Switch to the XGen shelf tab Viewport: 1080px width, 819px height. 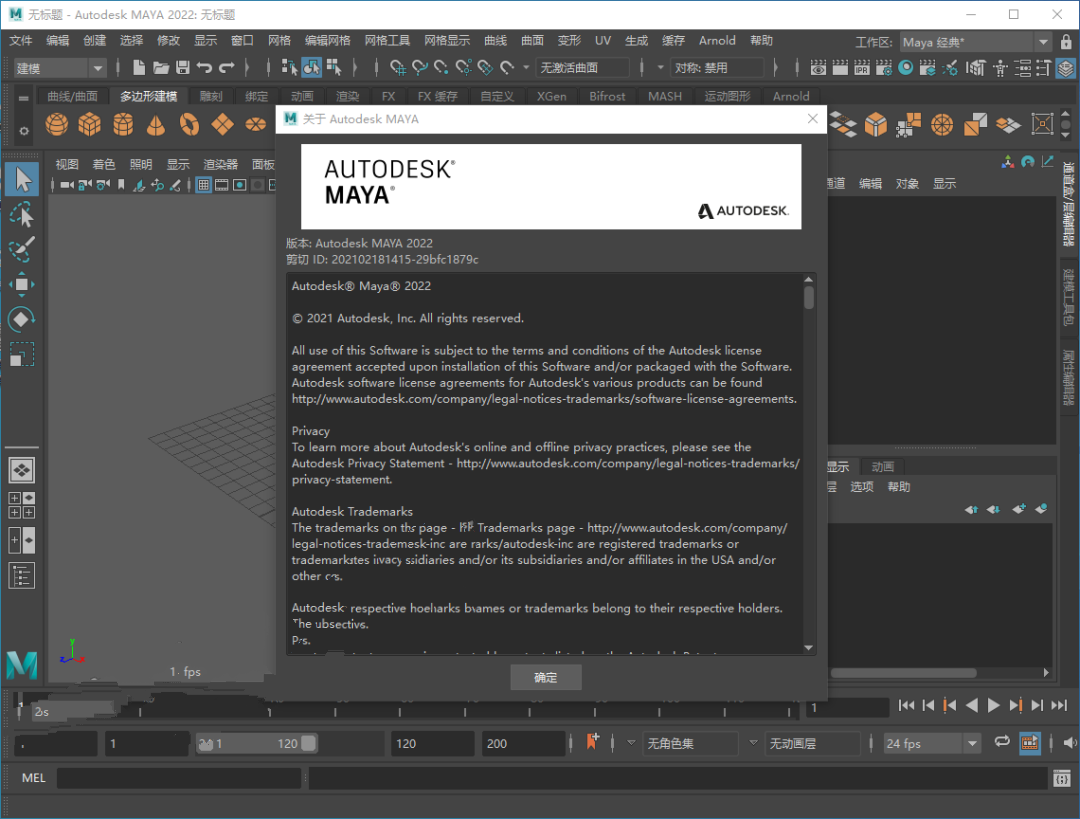point(551,96)
